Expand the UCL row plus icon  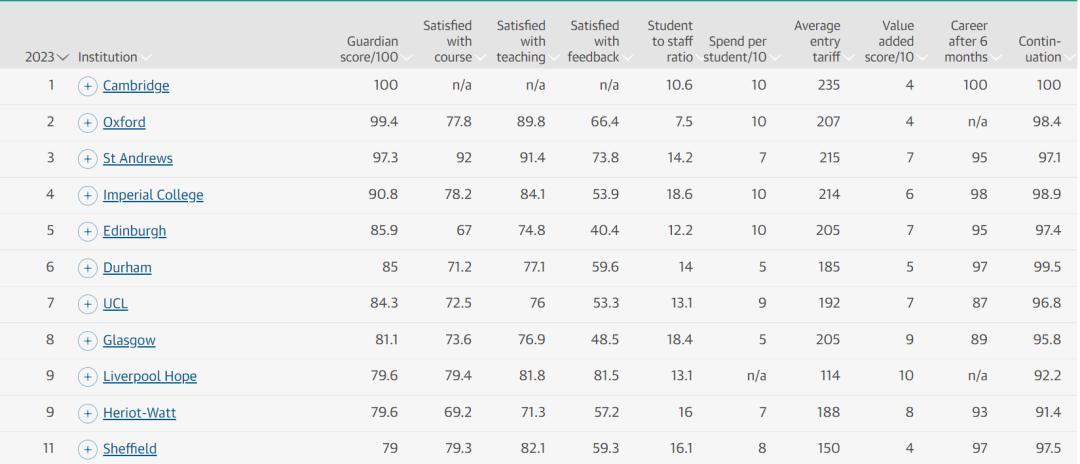(x=87, y=304)
